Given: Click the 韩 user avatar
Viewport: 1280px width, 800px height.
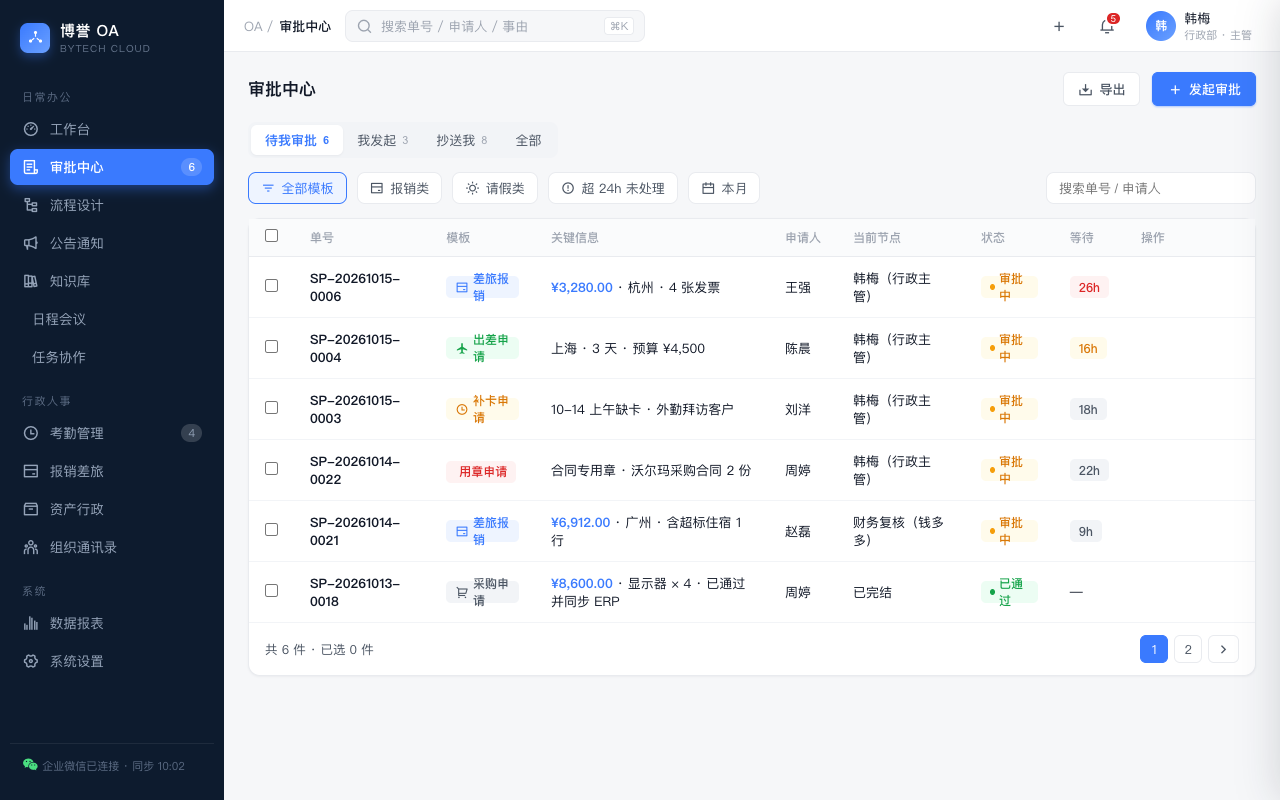Looking at the screenshot, I should tap(1161, 26).
